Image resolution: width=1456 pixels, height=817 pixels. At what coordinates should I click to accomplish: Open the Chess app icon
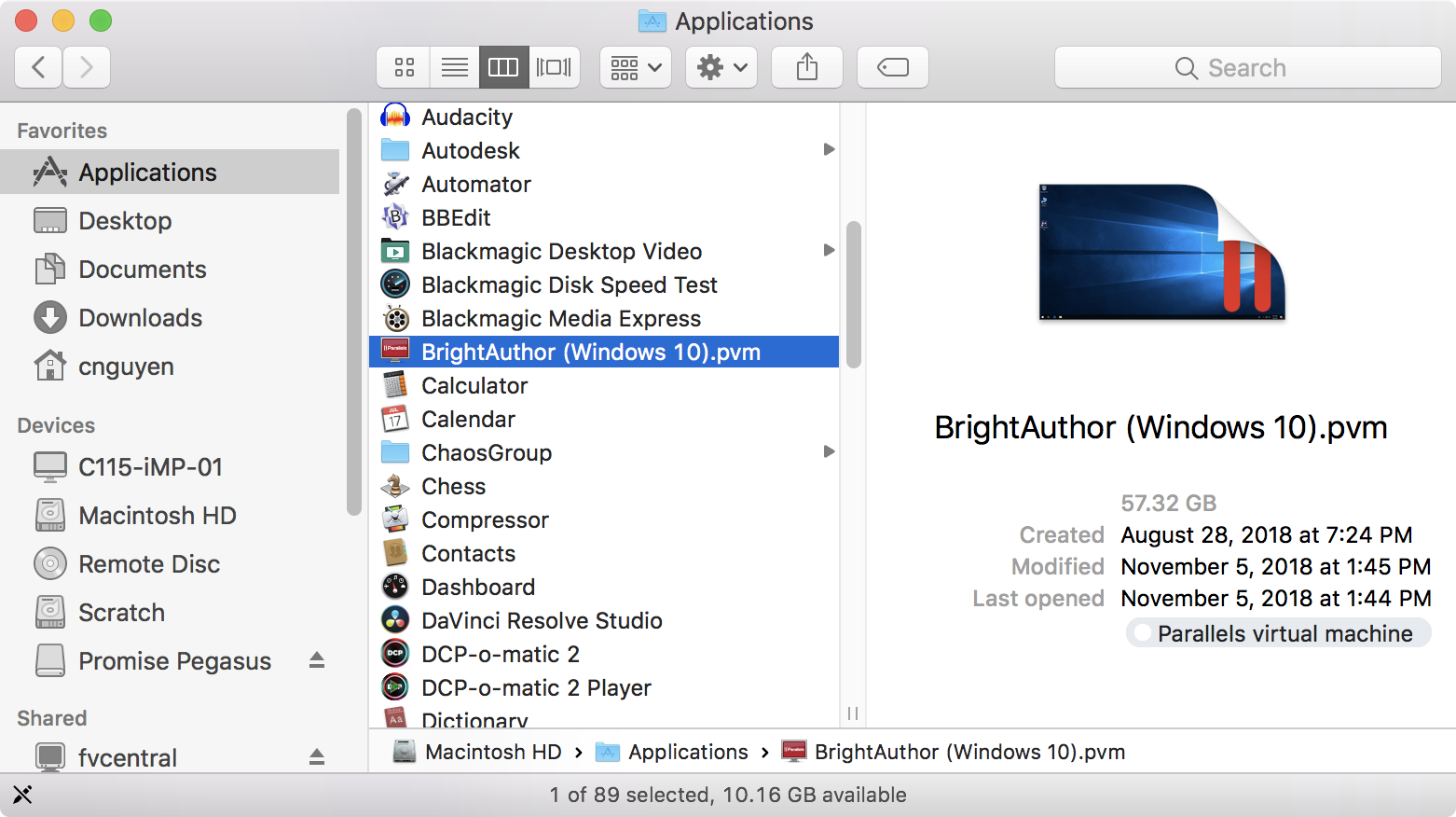(x=395, y=485)
